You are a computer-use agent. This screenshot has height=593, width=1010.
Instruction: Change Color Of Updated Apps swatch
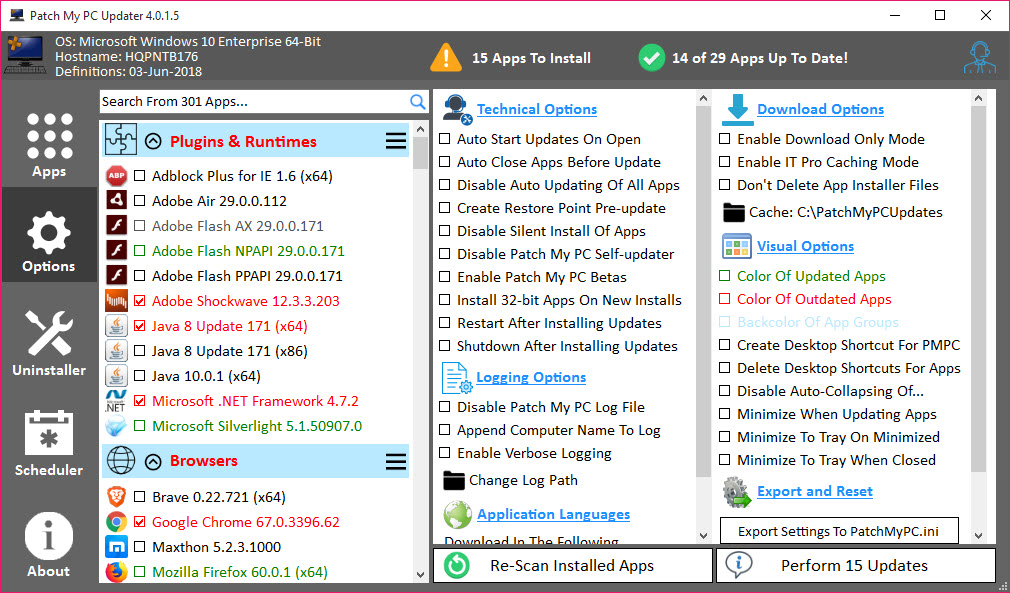click(x=725, y=276)
